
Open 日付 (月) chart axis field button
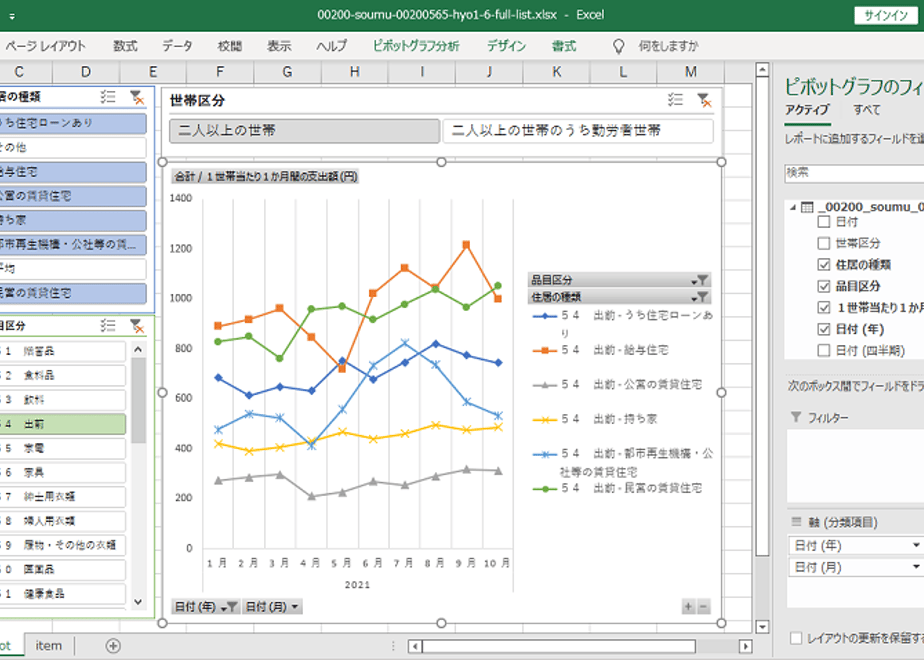pos(272,606)
